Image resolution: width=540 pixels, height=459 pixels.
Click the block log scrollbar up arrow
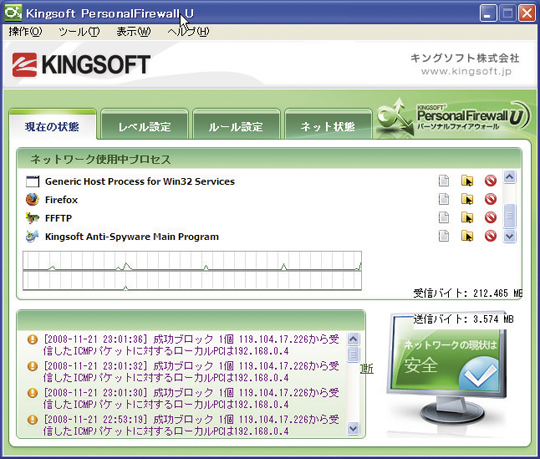click(353, 339)
